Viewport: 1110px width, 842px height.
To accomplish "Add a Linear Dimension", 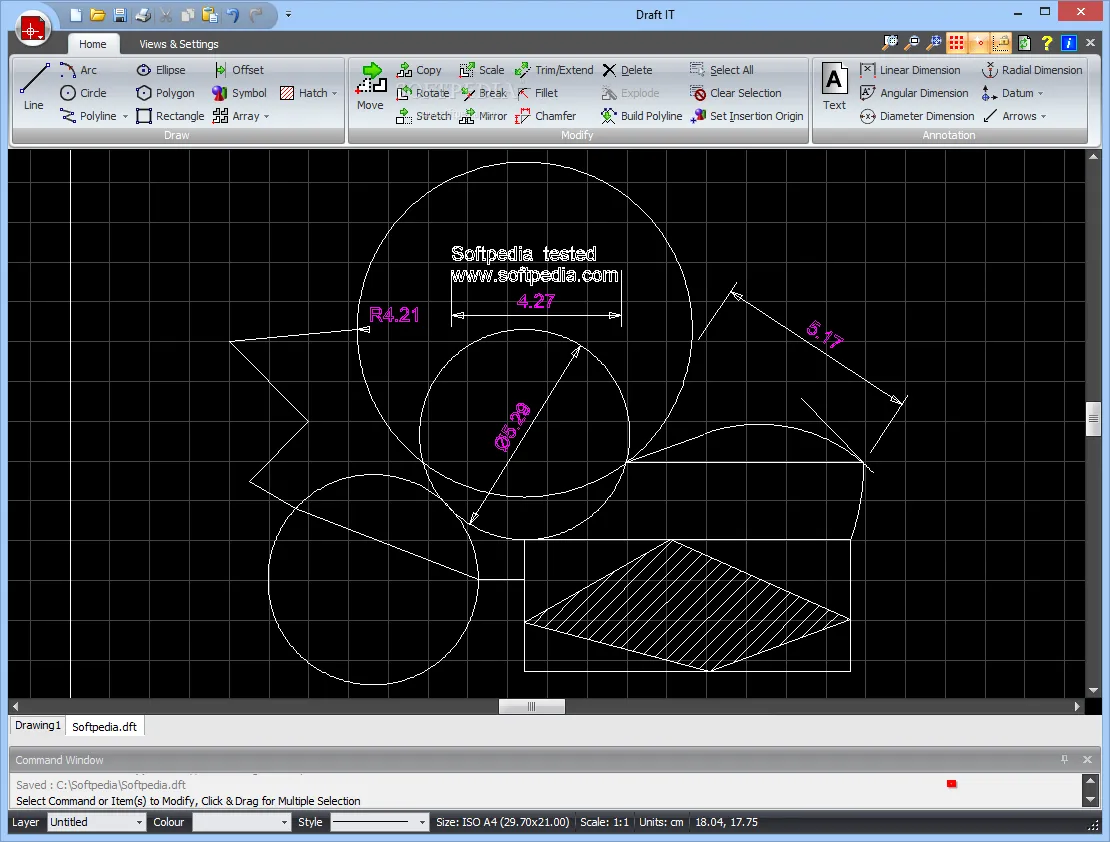I will pos(910,70).
